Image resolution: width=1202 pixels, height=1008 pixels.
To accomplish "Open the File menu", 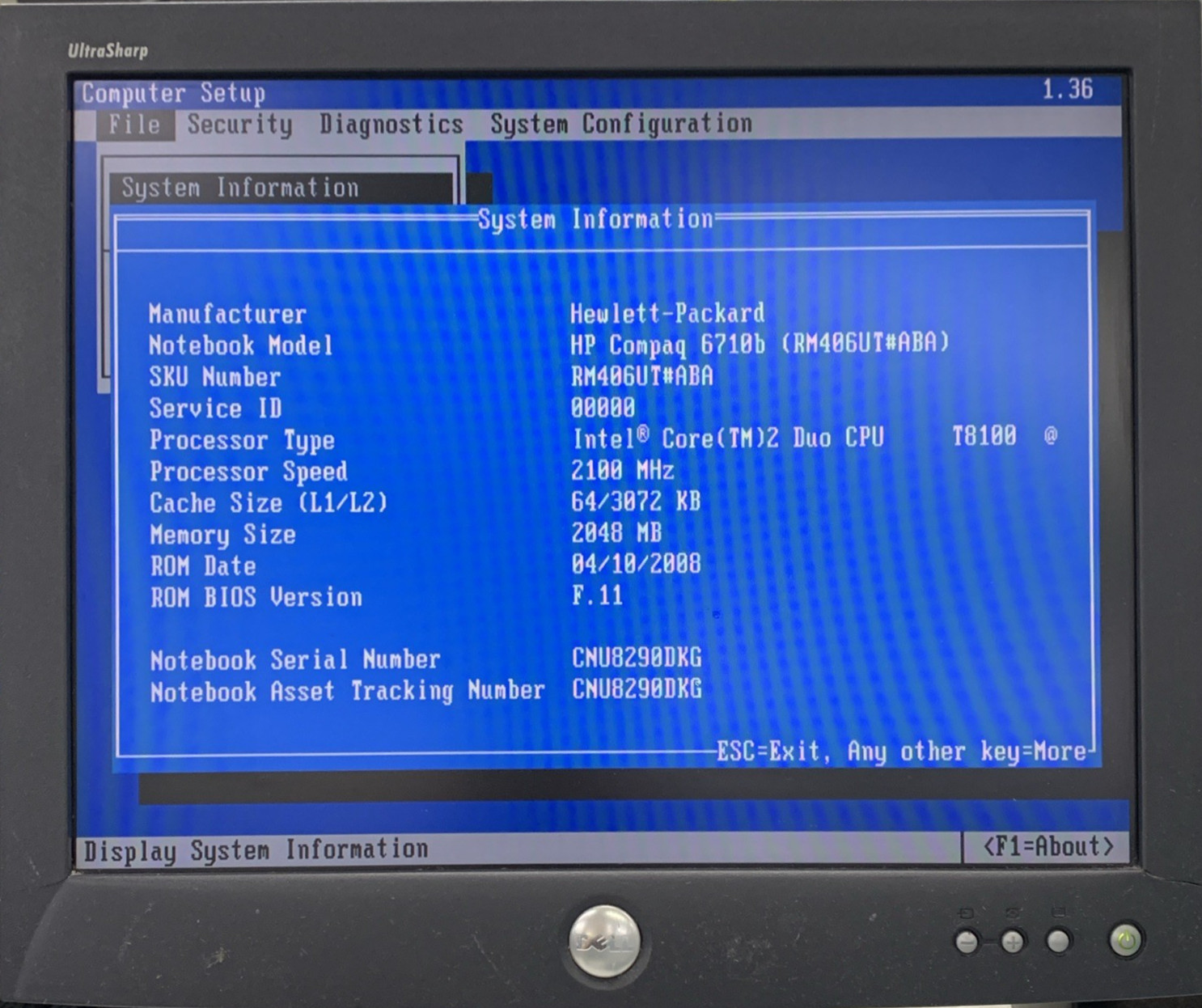I will 134,125.
